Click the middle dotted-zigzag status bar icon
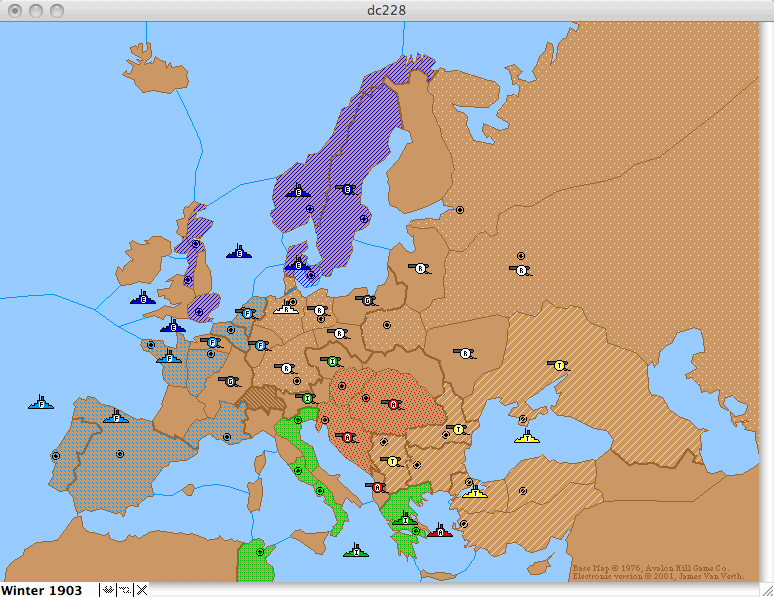The height and width of the screenshot is (597, 774). 125,590
